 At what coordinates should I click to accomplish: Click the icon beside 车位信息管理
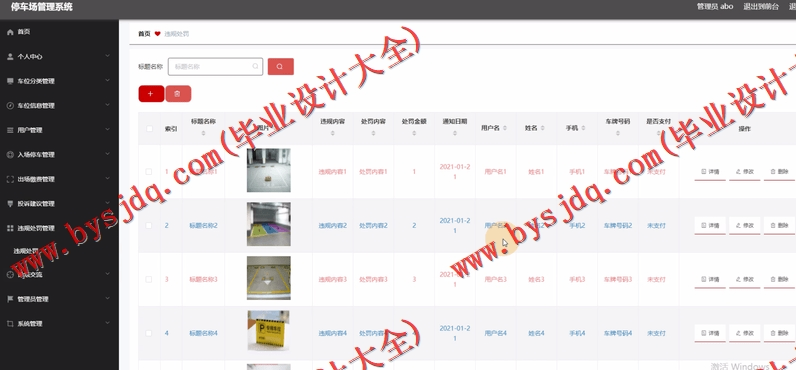[10, 106]
